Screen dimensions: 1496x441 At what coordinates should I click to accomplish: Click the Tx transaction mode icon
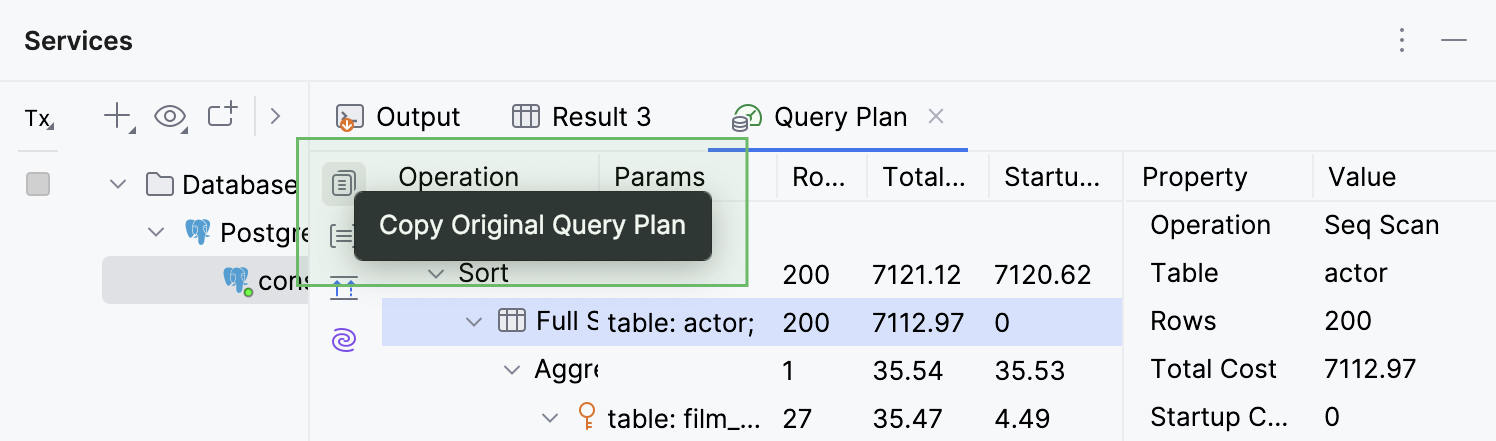39,119
